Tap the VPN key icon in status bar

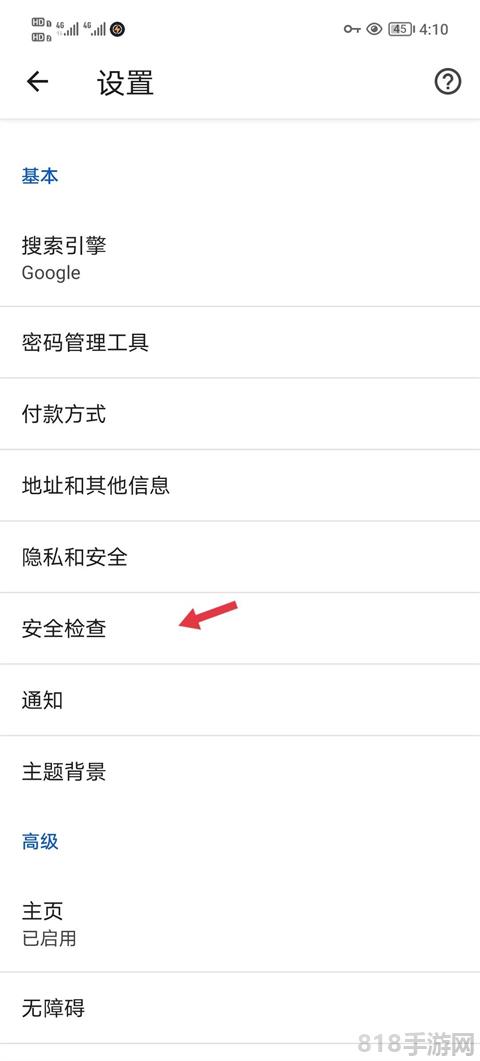(x=352, y=29)
